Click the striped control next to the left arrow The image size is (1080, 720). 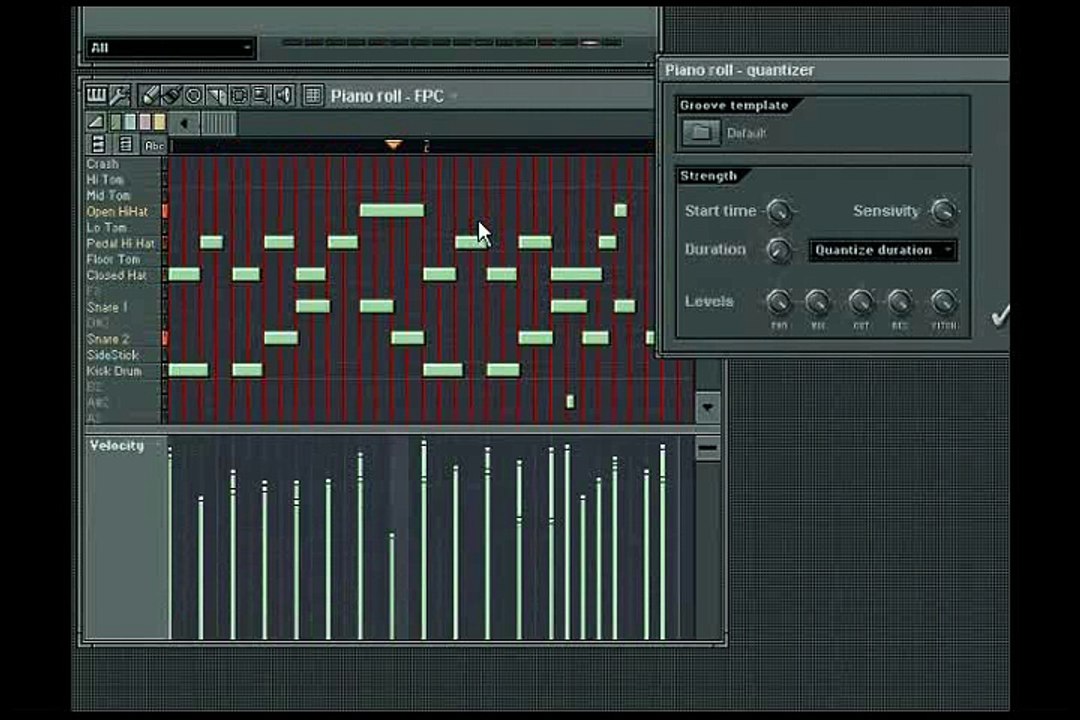pos(218,123)
